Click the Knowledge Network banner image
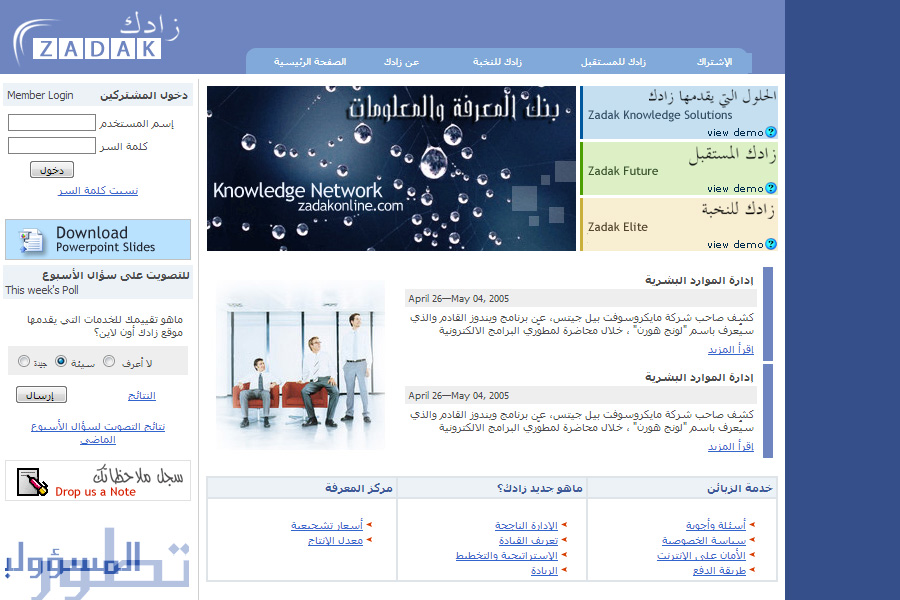The width and height of the screenshot is (900, 600). [391, 168]
